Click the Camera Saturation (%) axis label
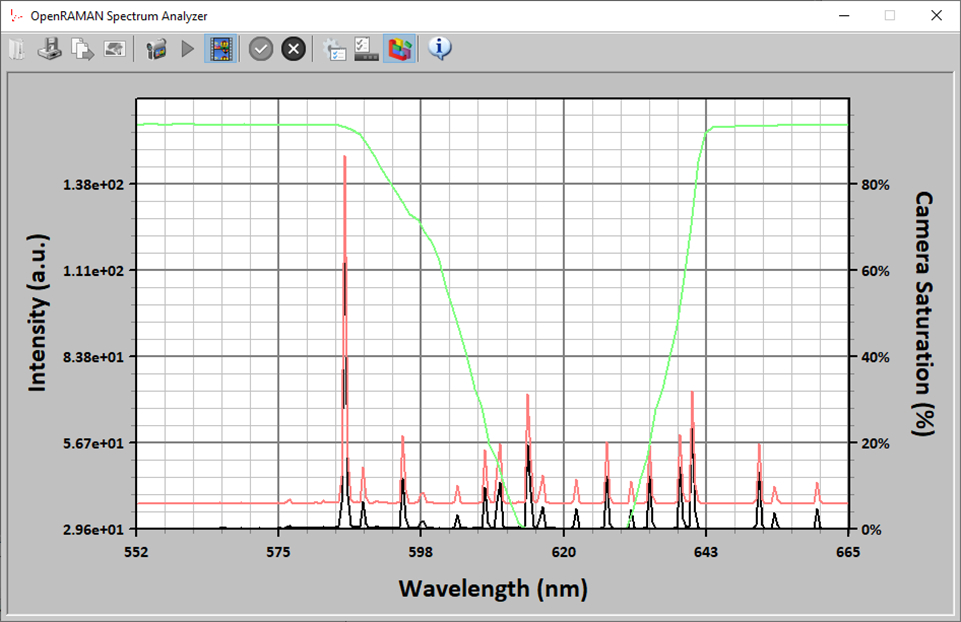Screen dimensions: 961x622 tap(924, 314)
